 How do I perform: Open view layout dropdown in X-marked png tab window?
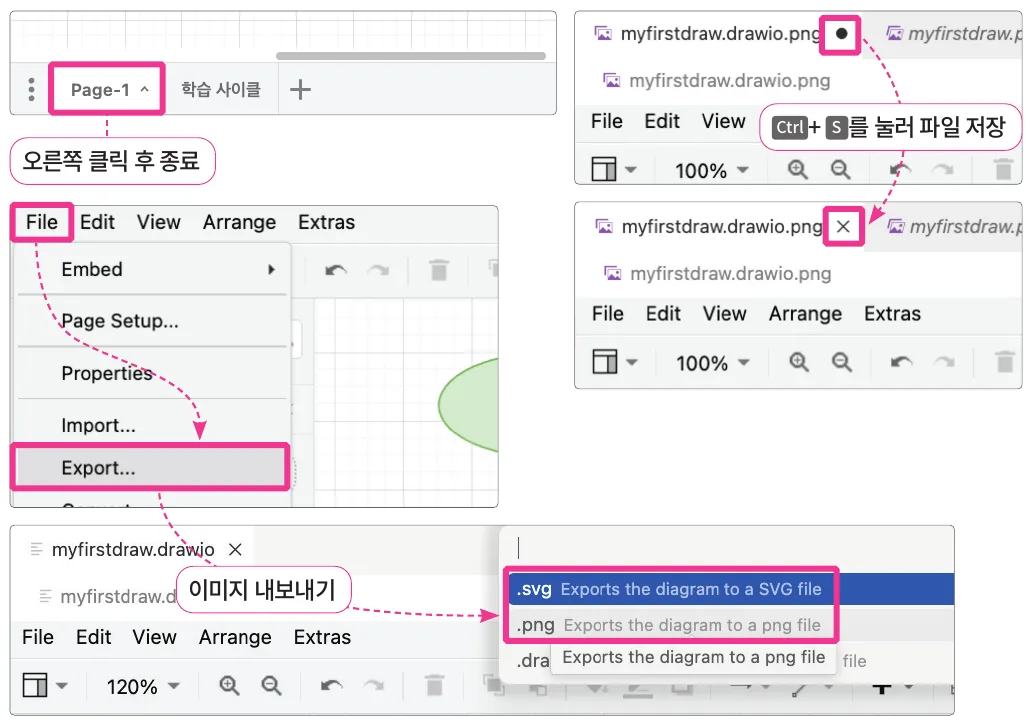pos(615,361)
